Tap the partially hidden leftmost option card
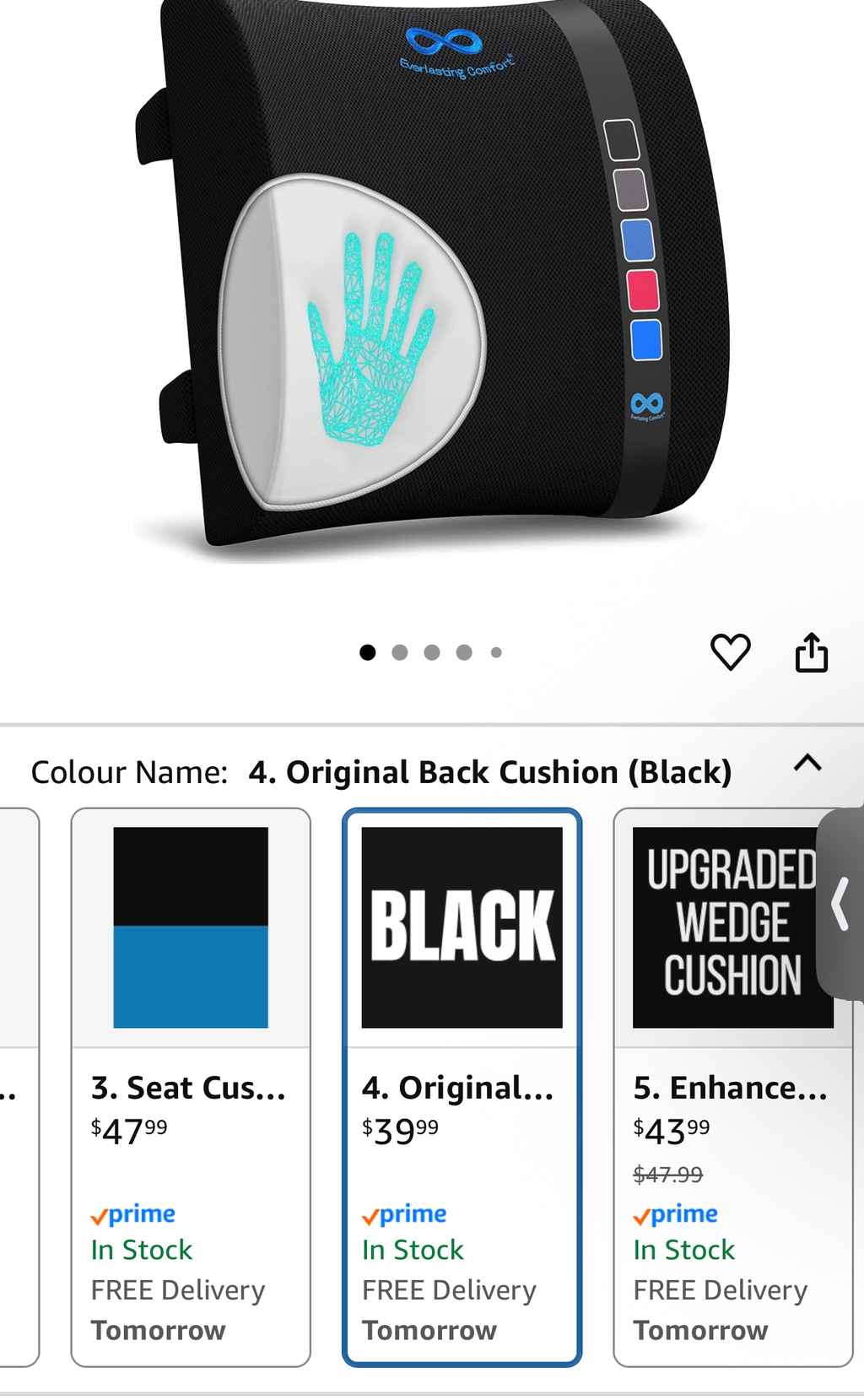Image resolution: width=864 pixels, height=1400 pixels. pyautogui.click(x=19, y=1087)
